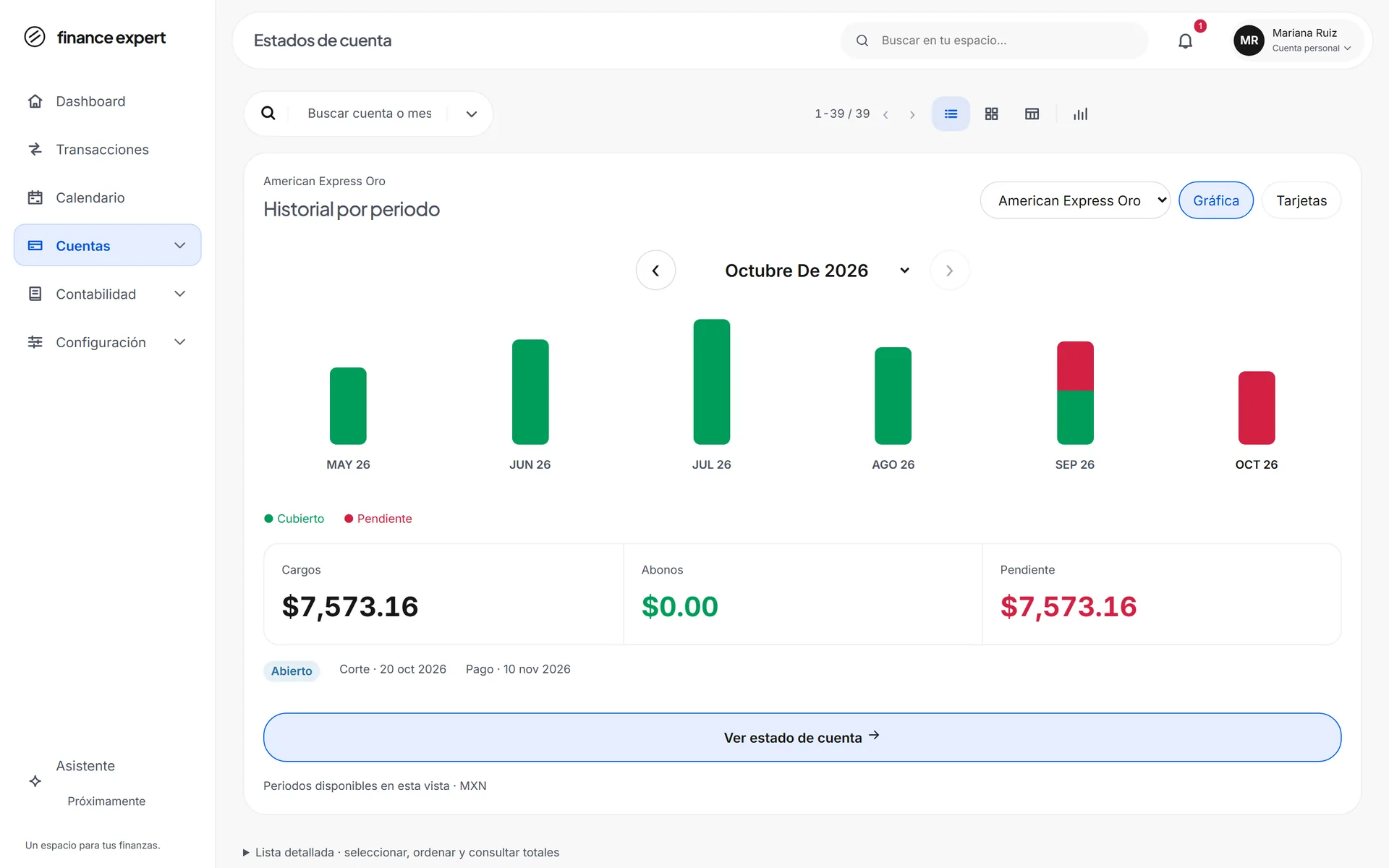Navigate to Transacciones in sidebar

tap(107, 149)
